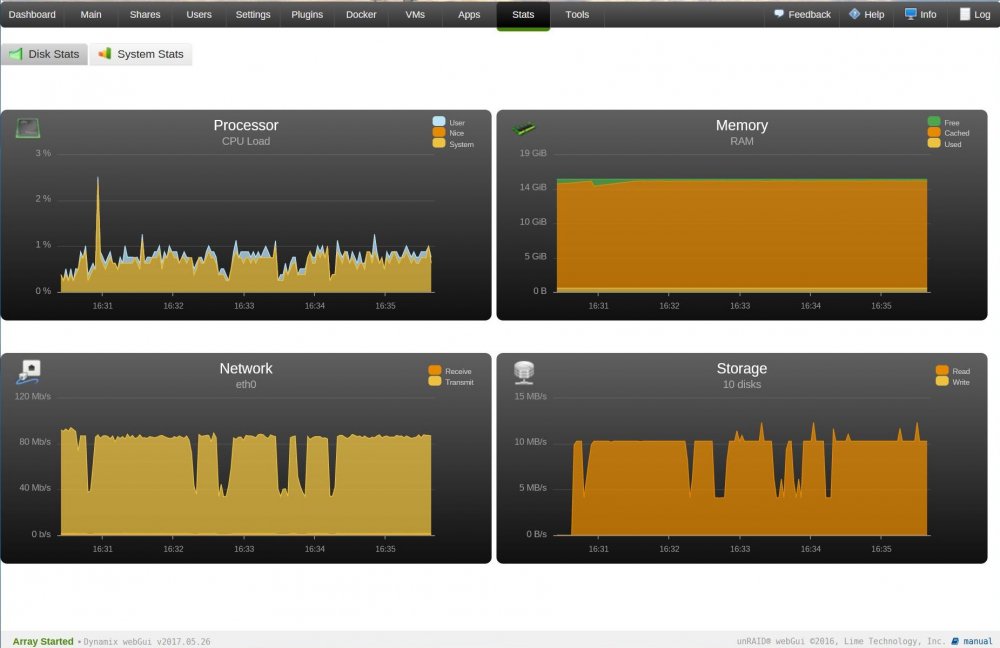This screenshot has height=648, width=1000.
Task: Open the Docker tab
Action: point(361,14)
